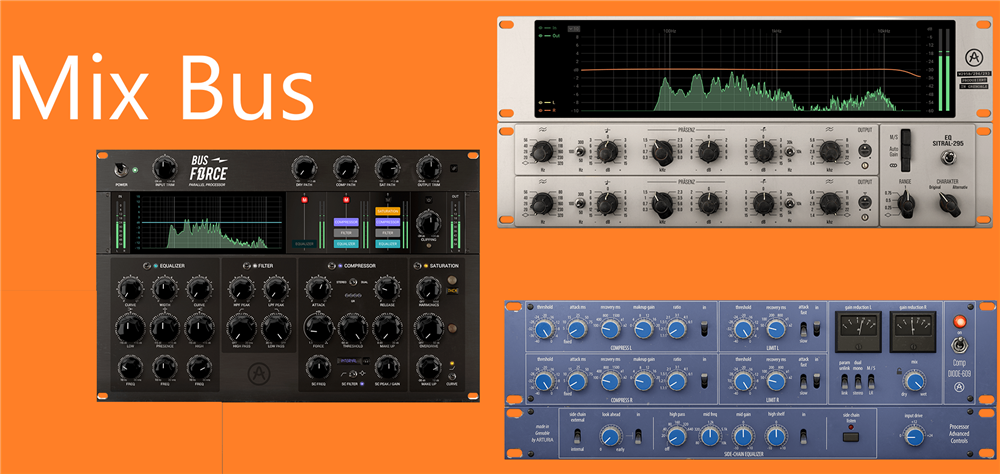
Task: Adjust the Diode-609 input drive knob
Action: [914, 437]
